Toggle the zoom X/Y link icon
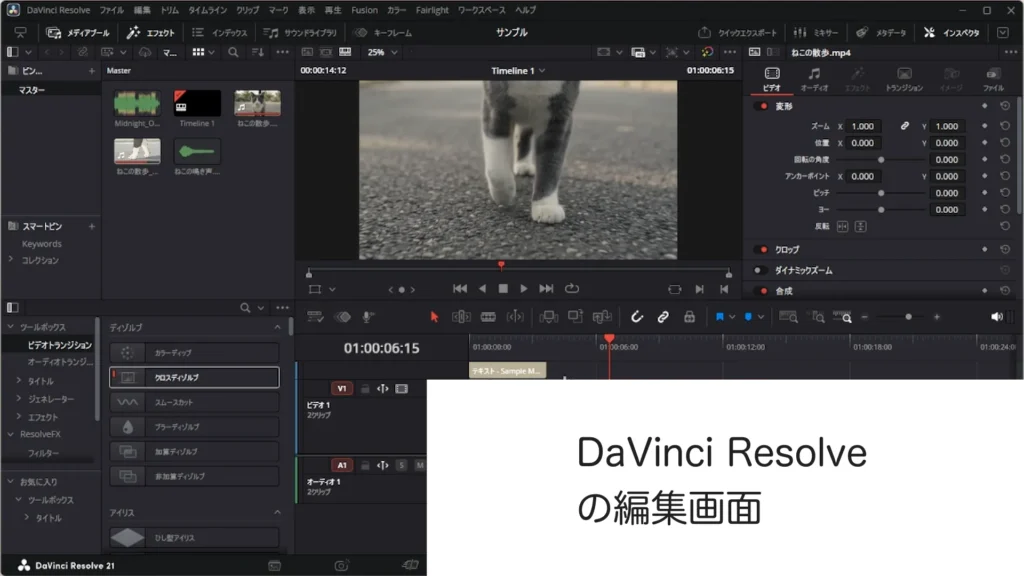The width and height of the screenshot is (1024, 576). (904, 126)
